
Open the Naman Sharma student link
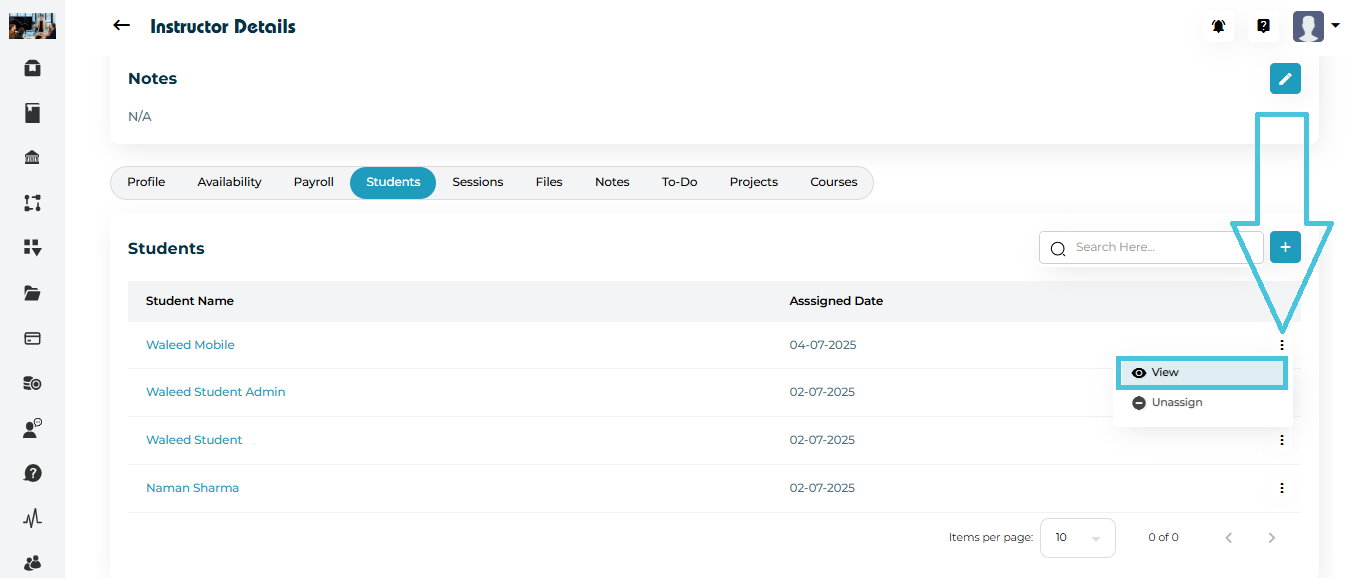[192, 488]
